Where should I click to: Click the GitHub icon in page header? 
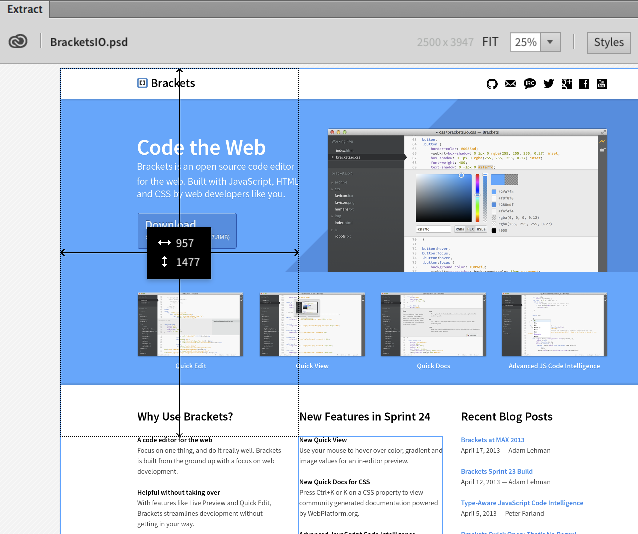coord(491,84)
